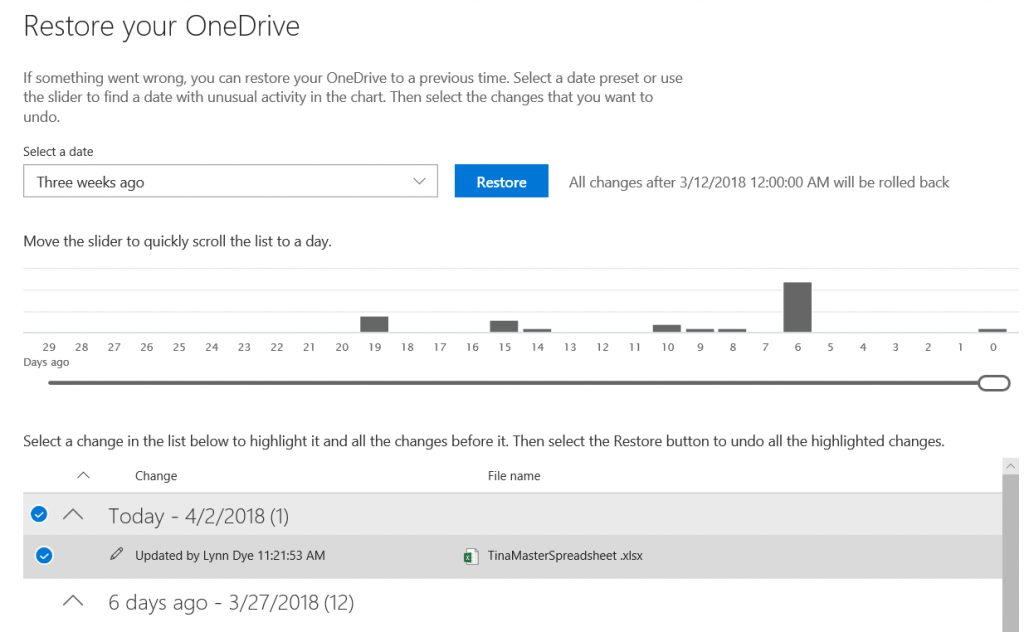Click the Excel icon beside TinaMasterSpreadsheet.xlsx

[471, 556]
